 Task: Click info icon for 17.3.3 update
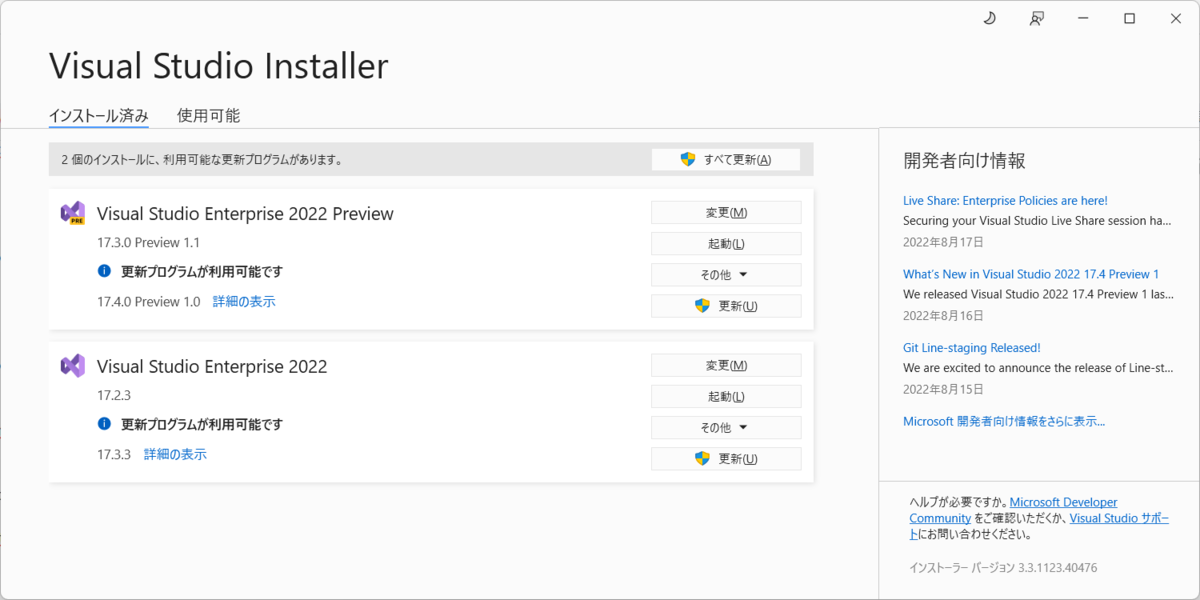(x=104, y=424)
